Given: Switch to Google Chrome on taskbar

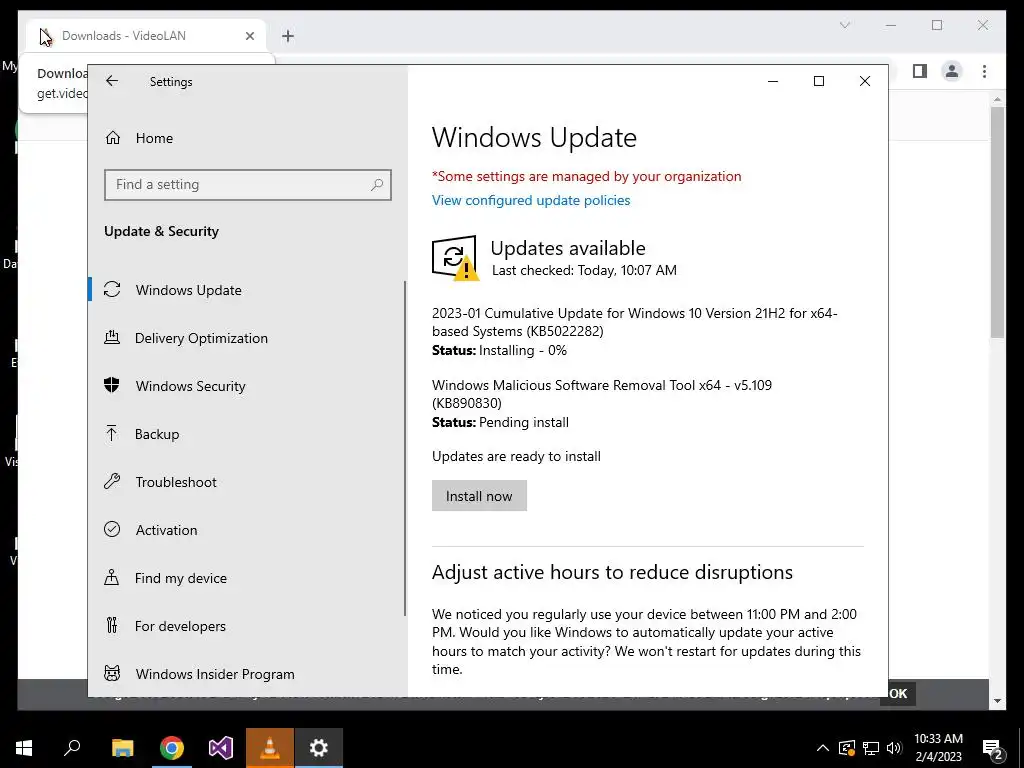Looking at the screenshot, I should (172, 748).
